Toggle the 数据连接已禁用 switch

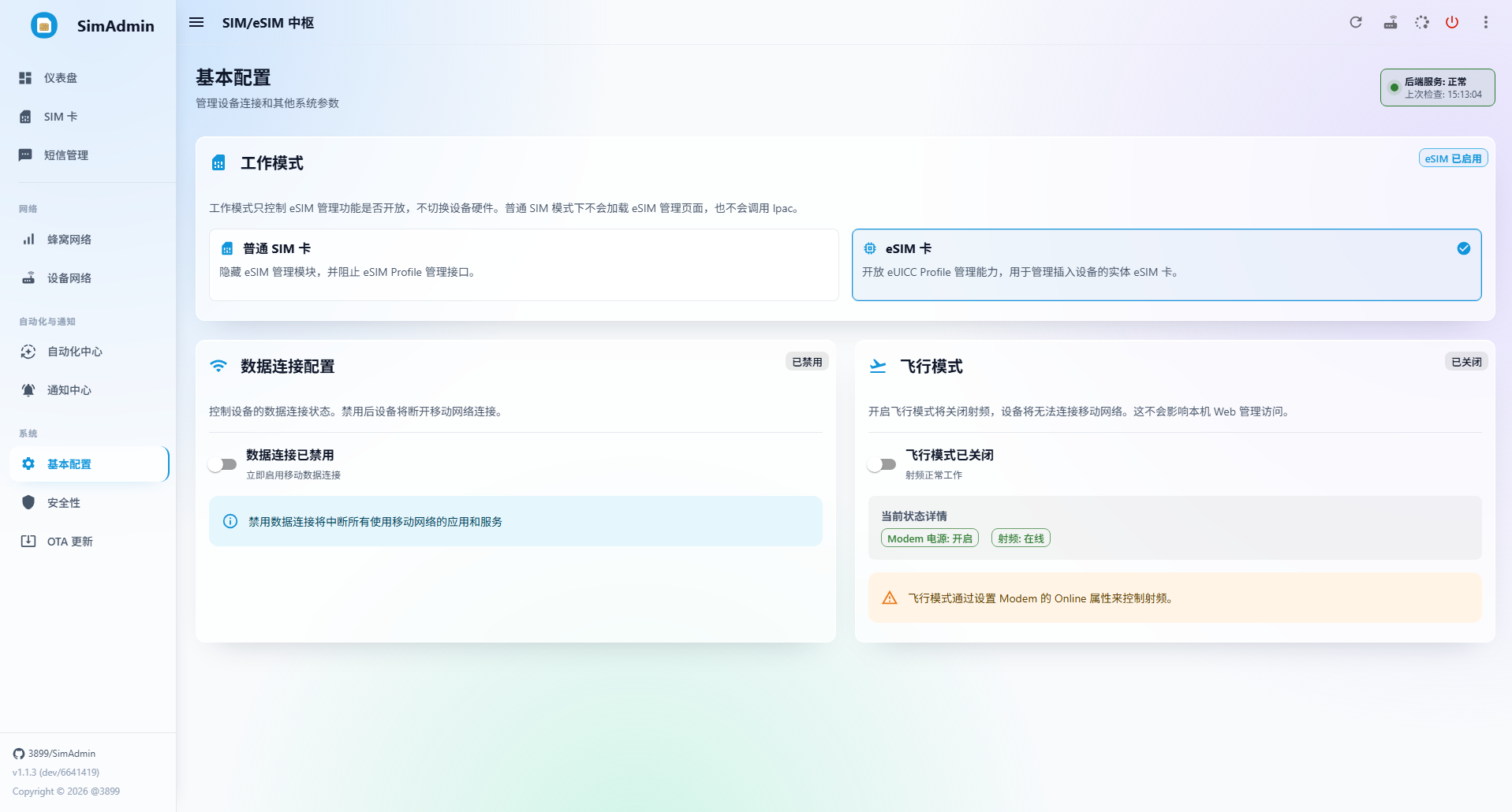[222, 464]
